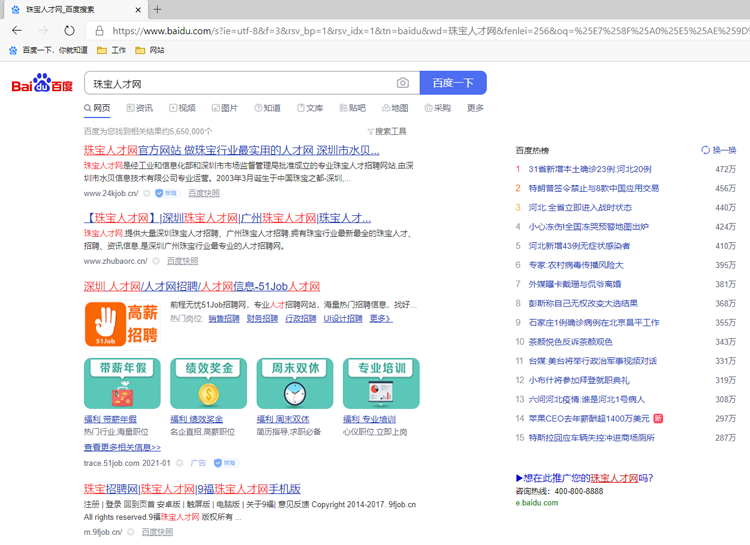750x545 pixels.
Task: Click the 百度热榜 heading
Action: click(x=532, y=151)
